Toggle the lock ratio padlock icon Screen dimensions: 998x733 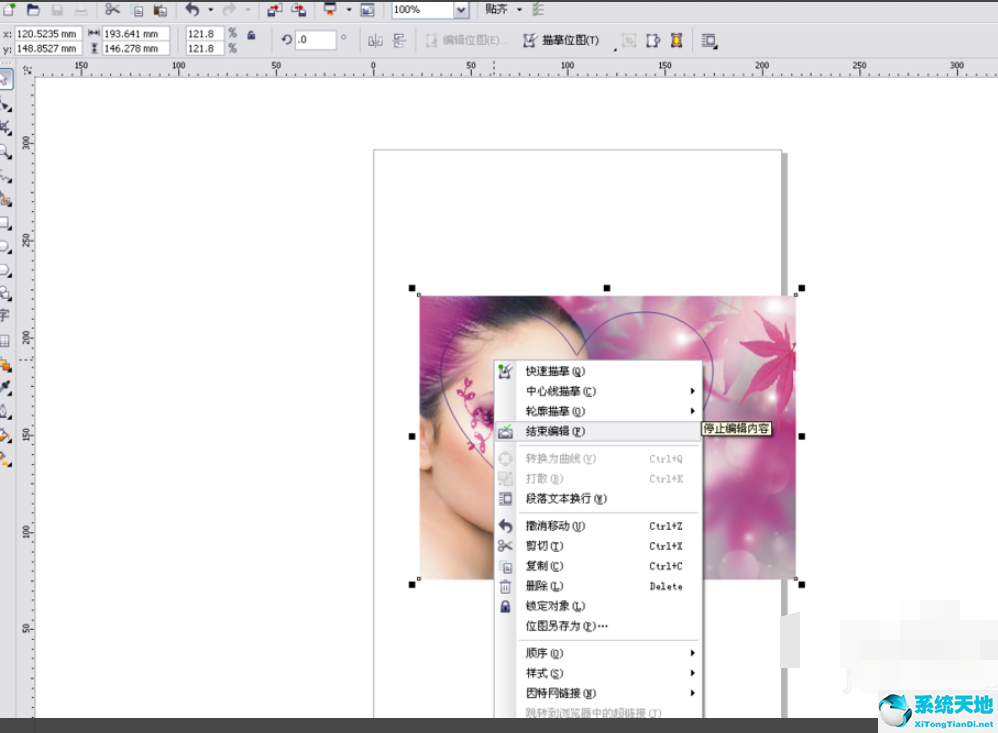point(251,35)
